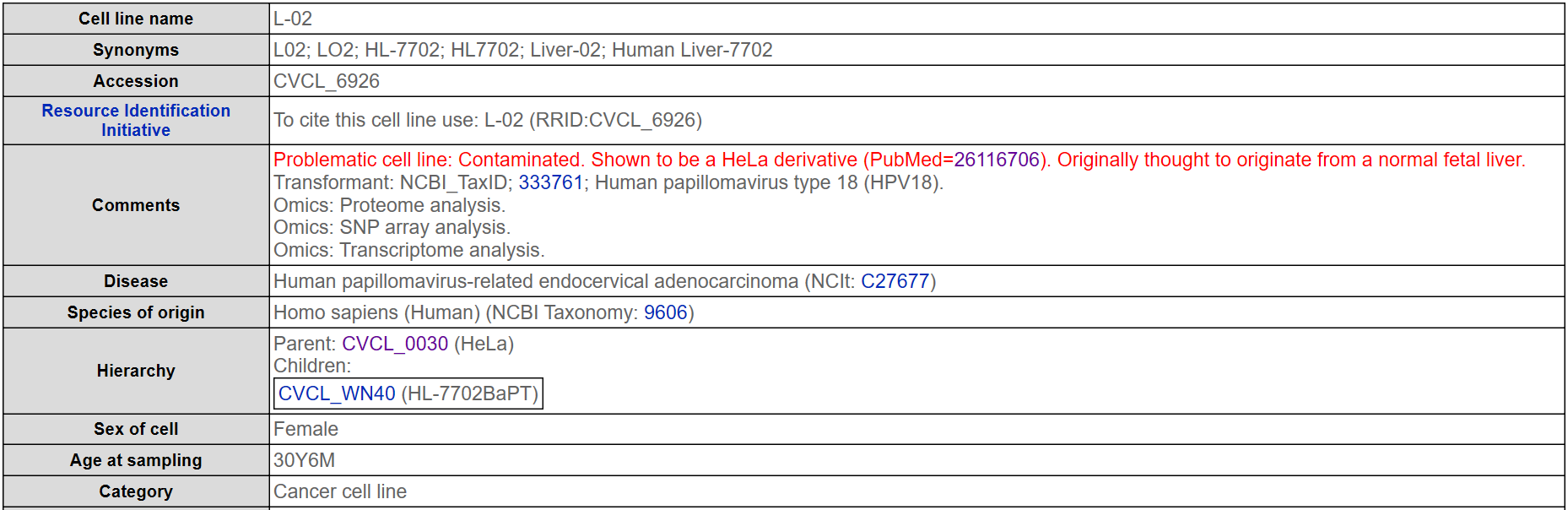Image resolution: width=1568 pixels, height=510 pixels.
Task: Click the accession value CVCL_6926
Action: pos(327,81)
